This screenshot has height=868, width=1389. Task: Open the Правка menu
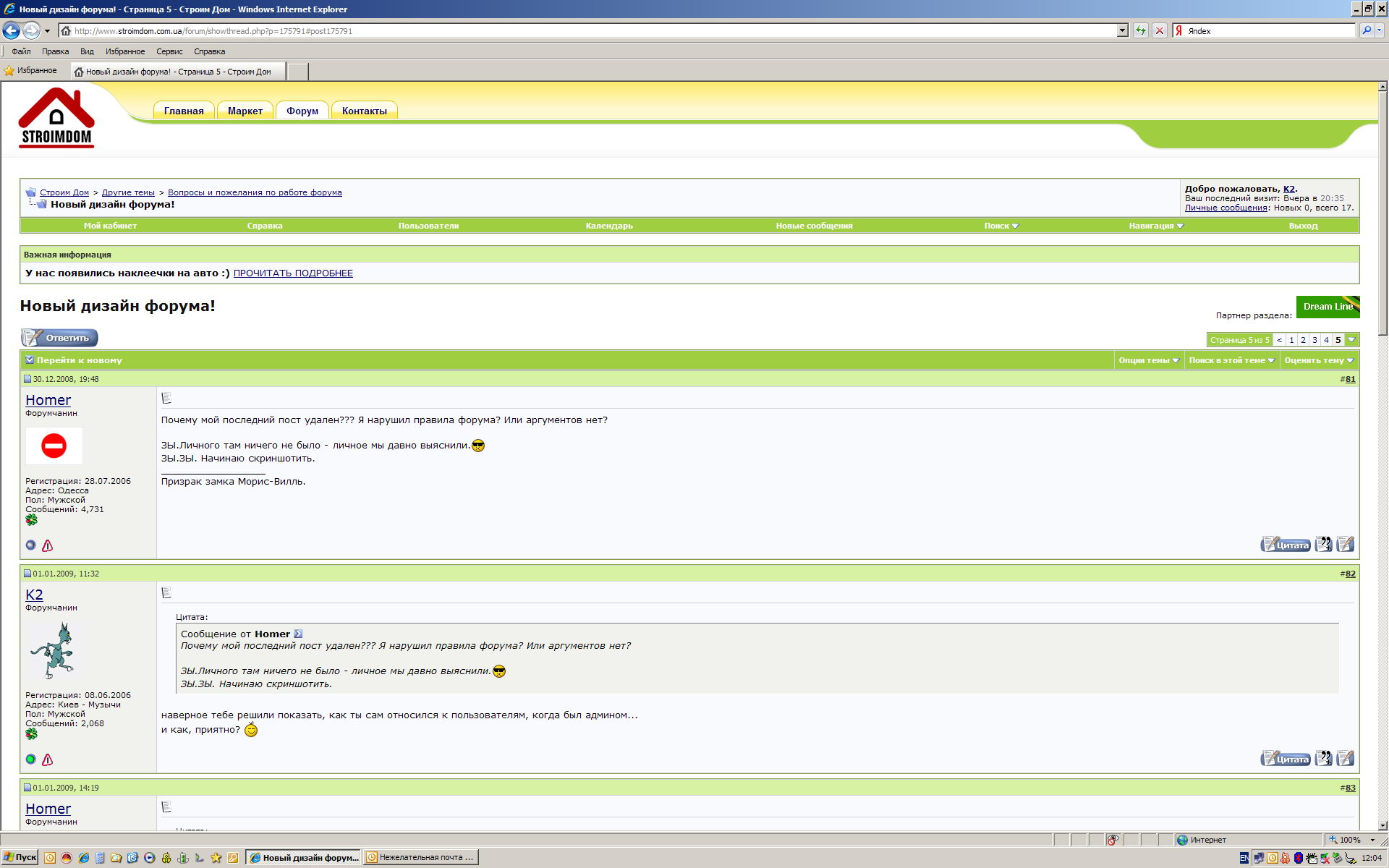(x=55, y=51)
